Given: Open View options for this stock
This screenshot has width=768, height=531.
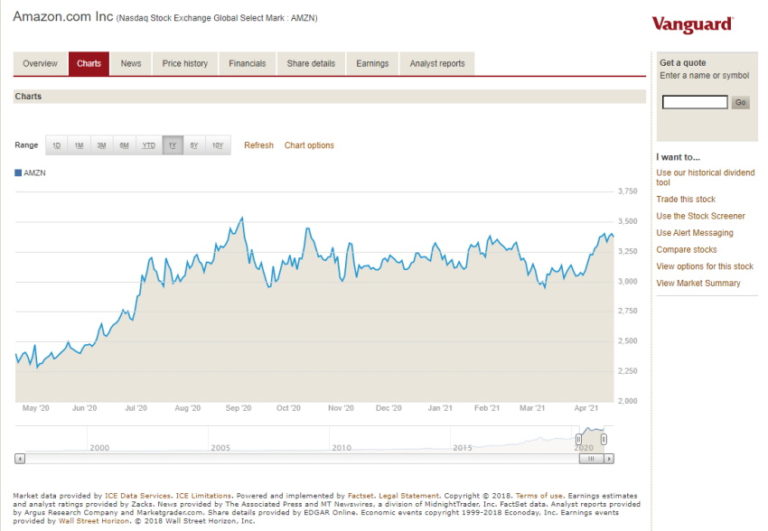Looking at the screenshot, I should 704,266.
